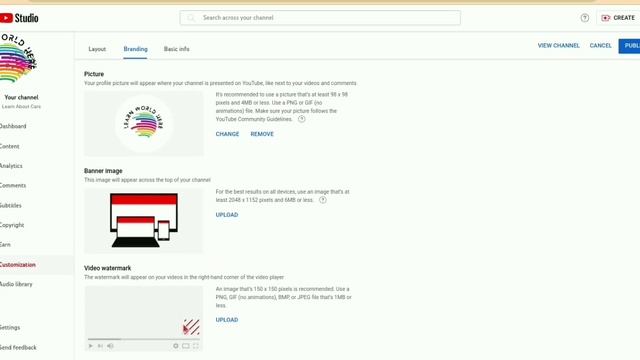640x360 pixels.
Task: Click UPLOAD for the video watermark
Action: [227, 320]
